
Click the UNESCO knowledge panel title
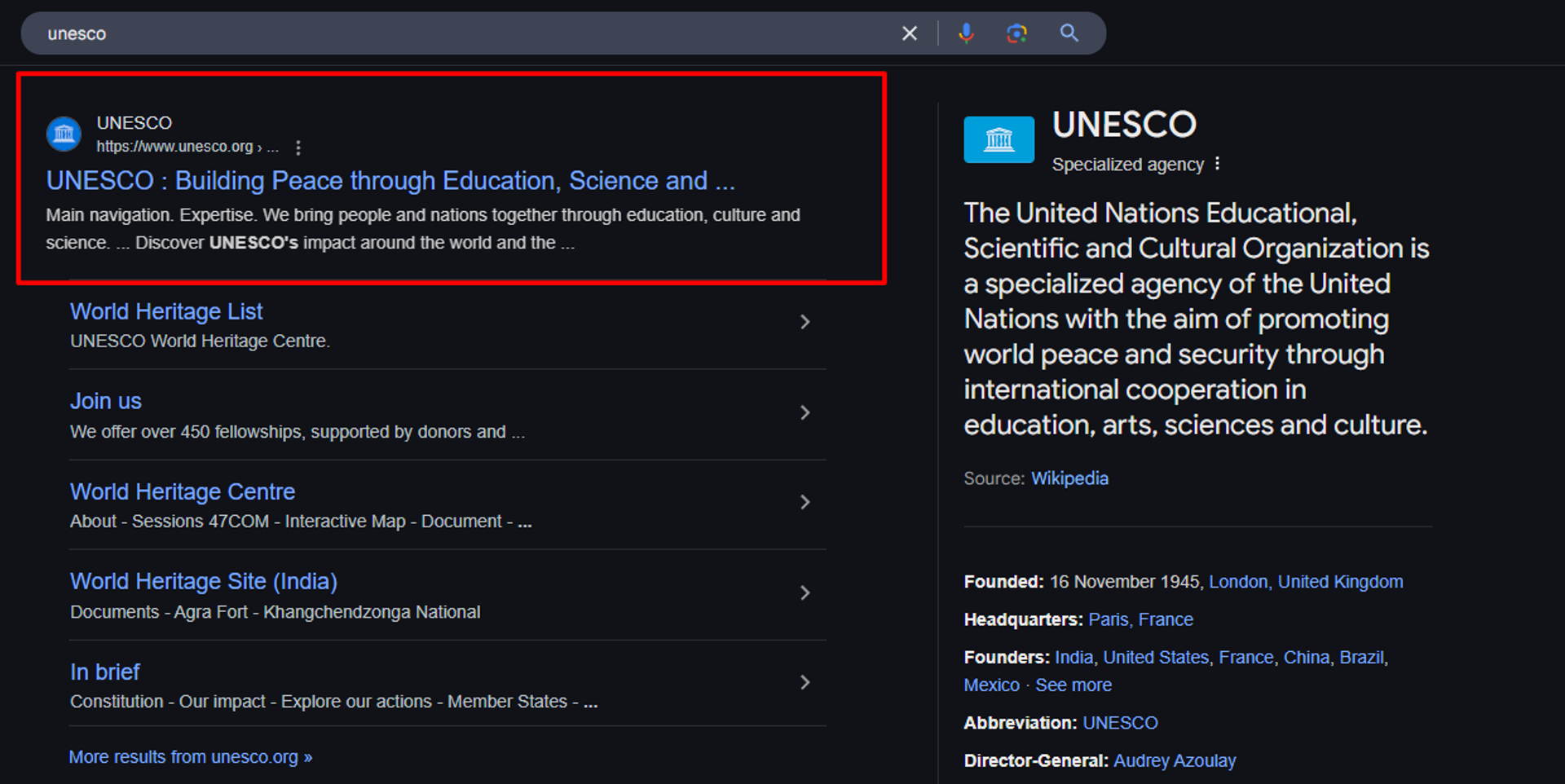(1124, 125)
